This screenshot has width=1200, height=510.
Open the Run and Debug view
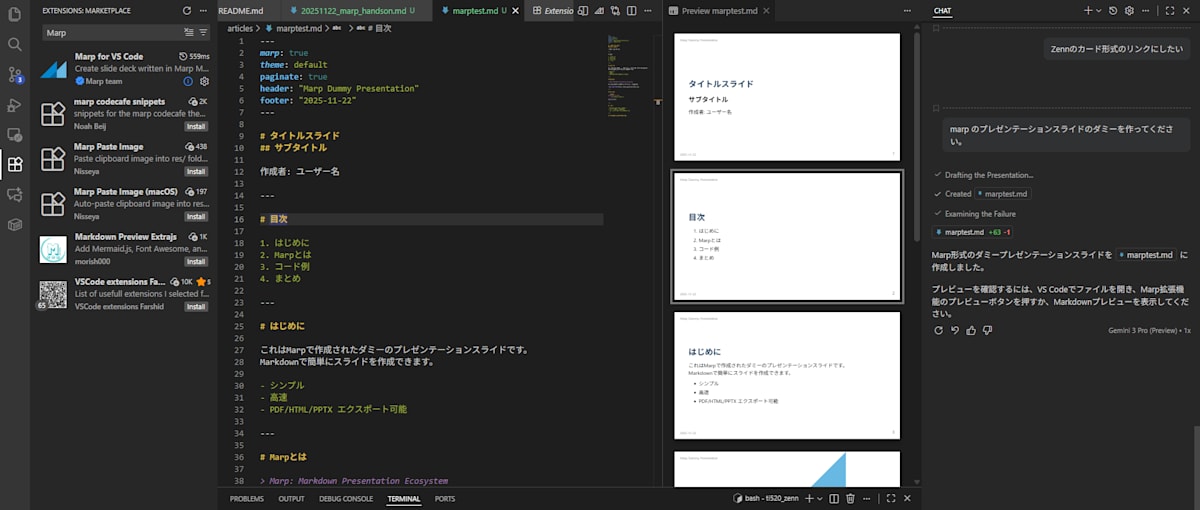click(x=14, y=105)
